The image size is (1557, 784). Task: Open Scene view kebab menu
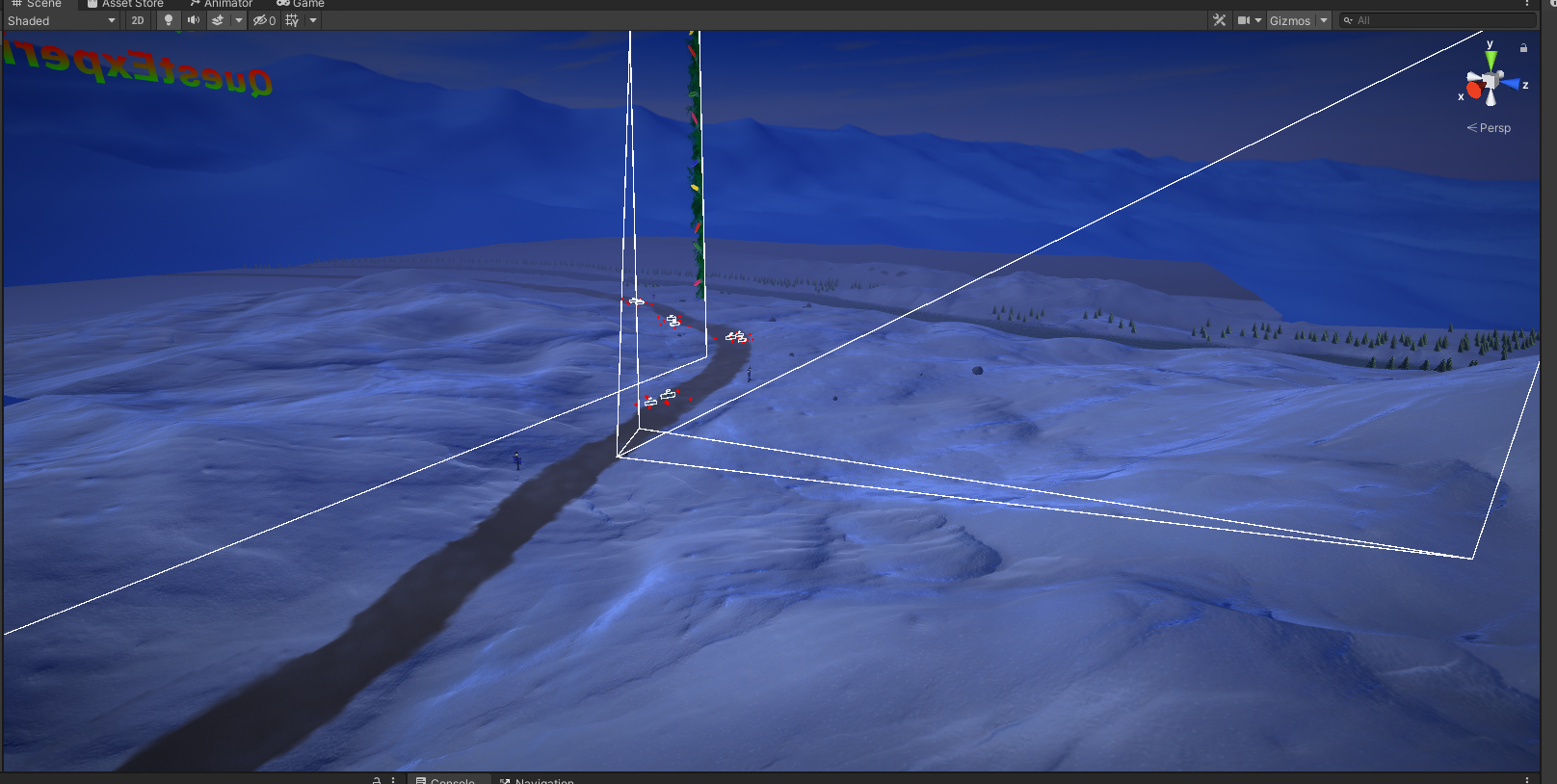click(1527, 4)
